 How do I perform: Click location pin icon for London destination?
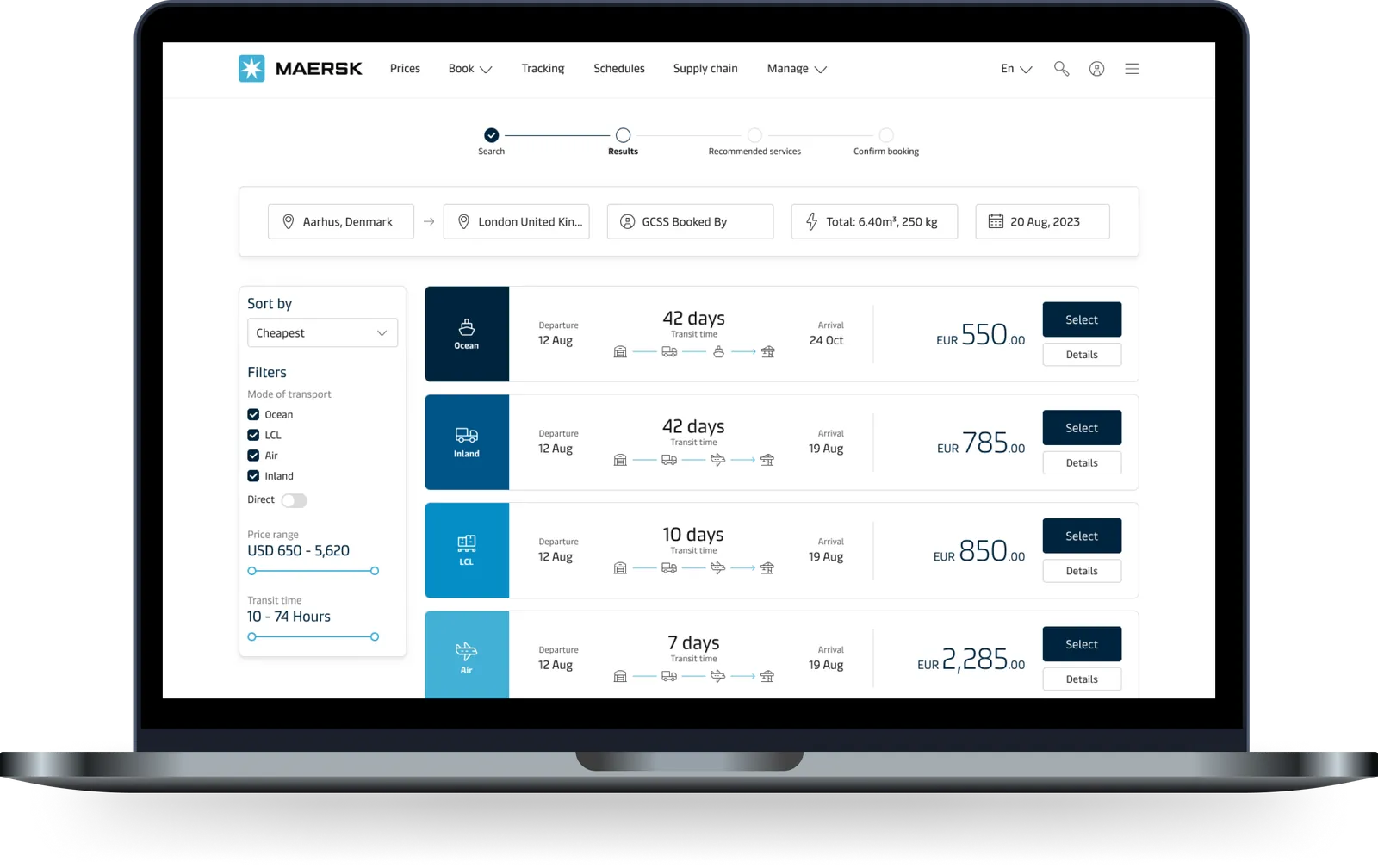463,221
